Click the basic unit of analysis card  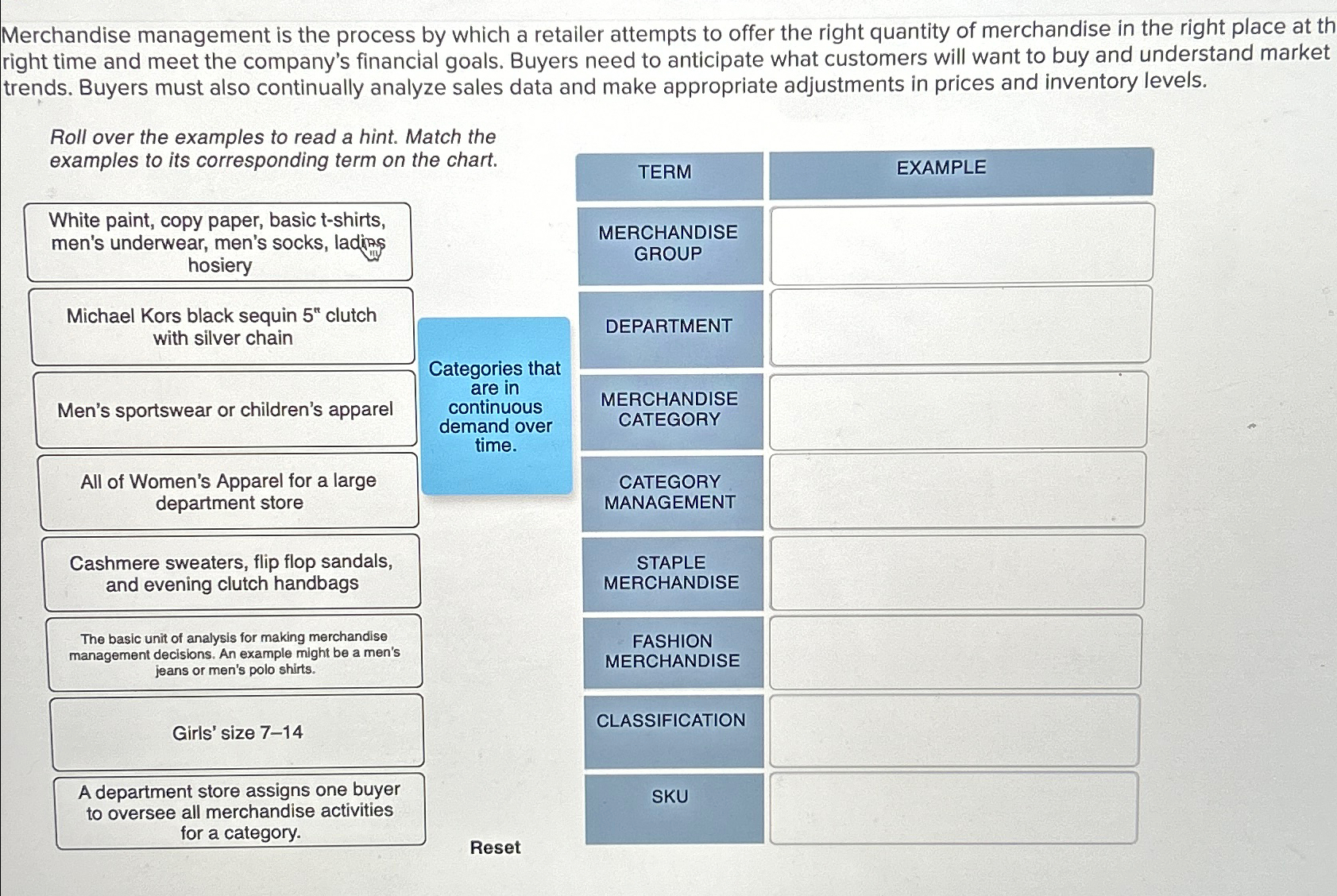[x=235, y=653]
